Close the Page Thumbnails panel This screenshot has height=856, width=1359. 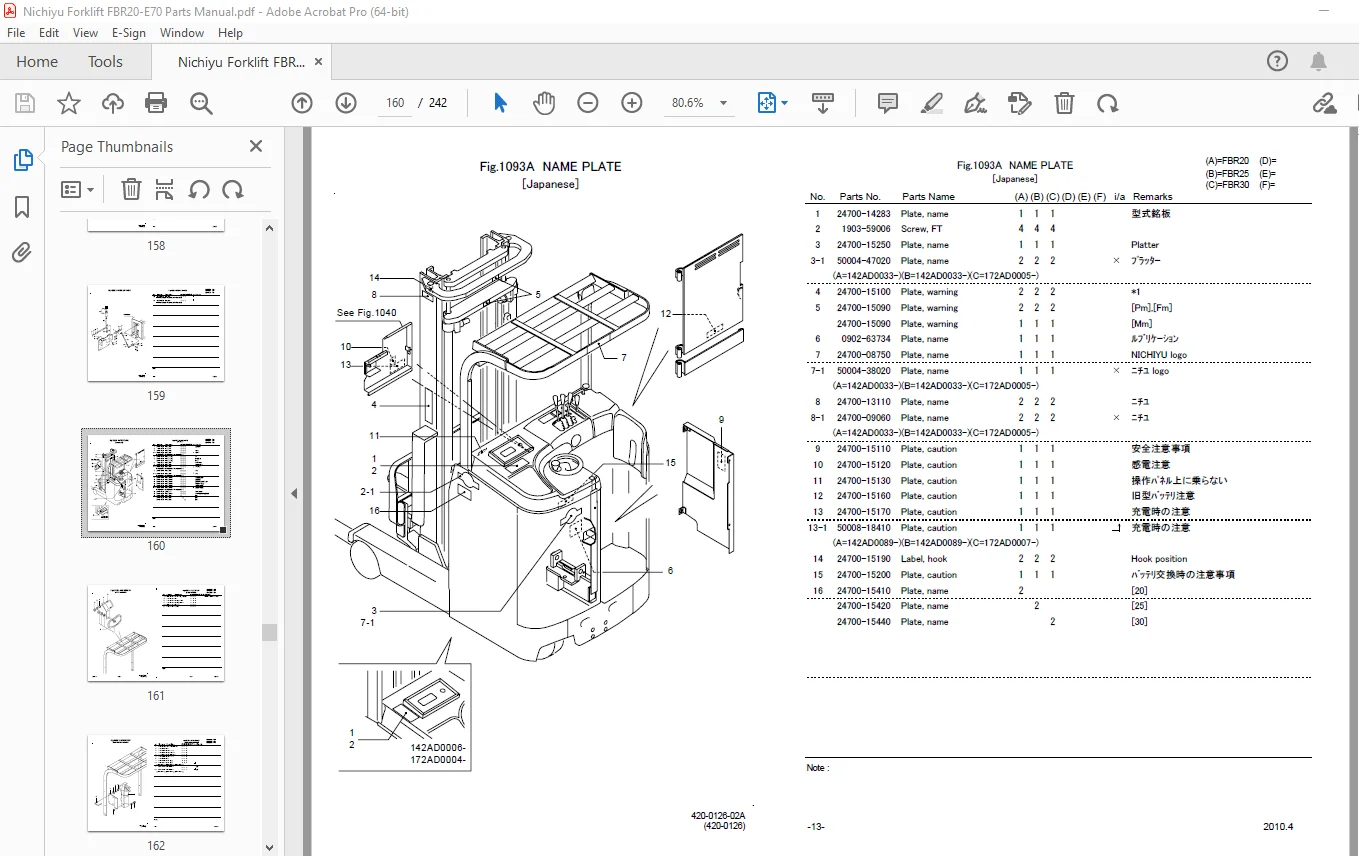256,146
